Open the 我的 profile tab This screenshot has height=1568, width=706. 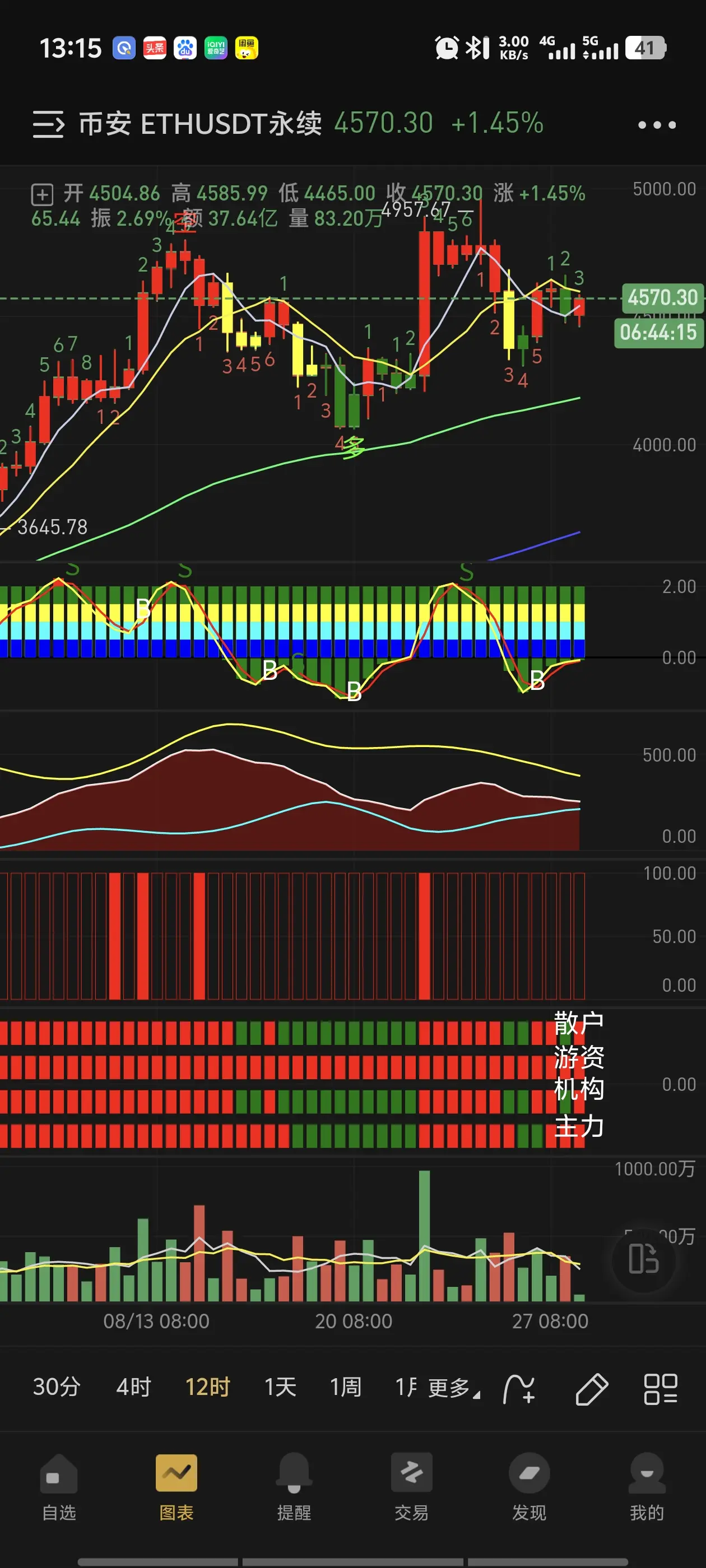point(647,1487)
